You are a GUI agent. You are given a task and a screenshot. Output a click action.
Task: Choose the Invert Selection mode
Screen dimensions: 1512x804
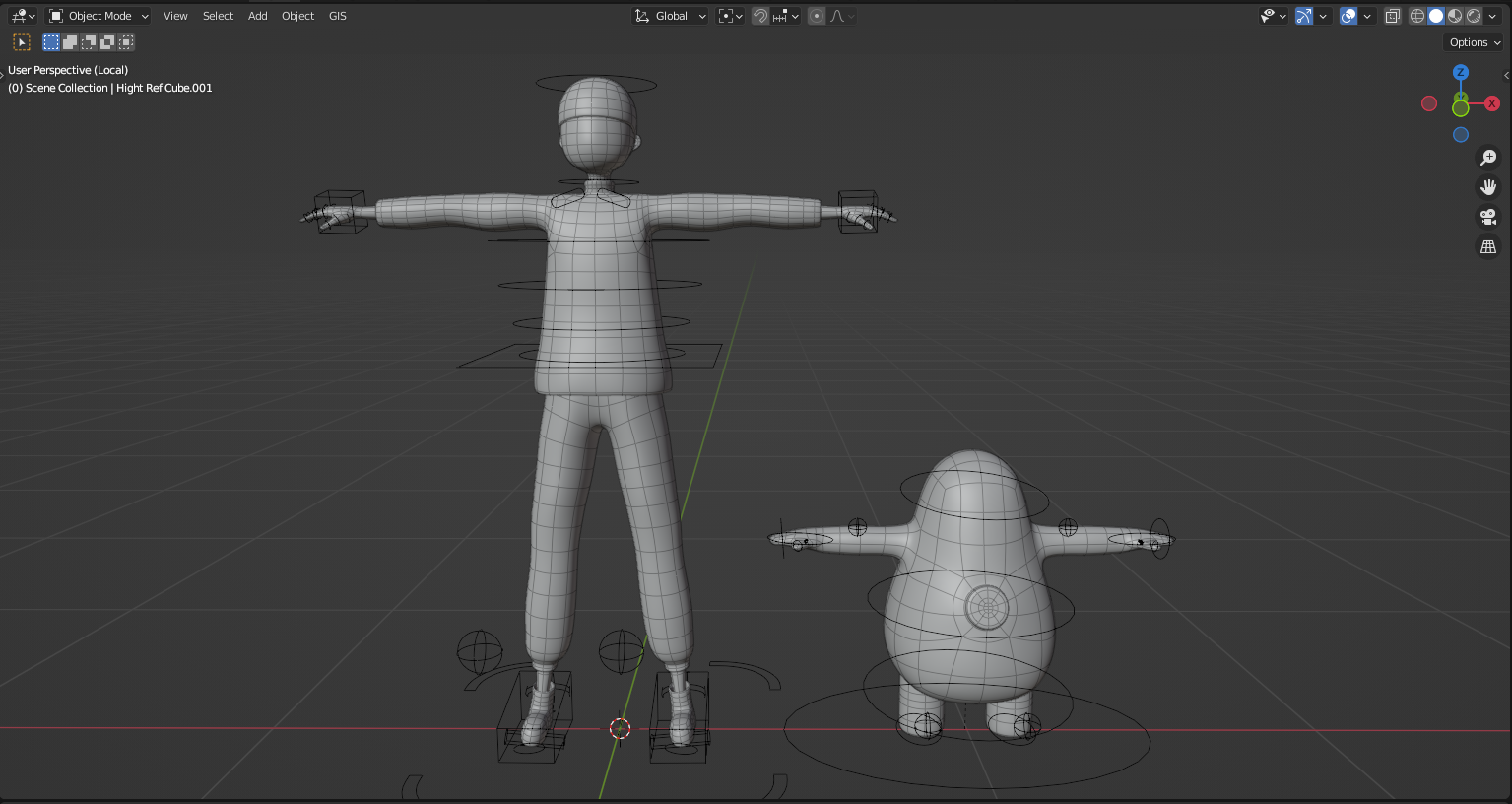point(107,42)
